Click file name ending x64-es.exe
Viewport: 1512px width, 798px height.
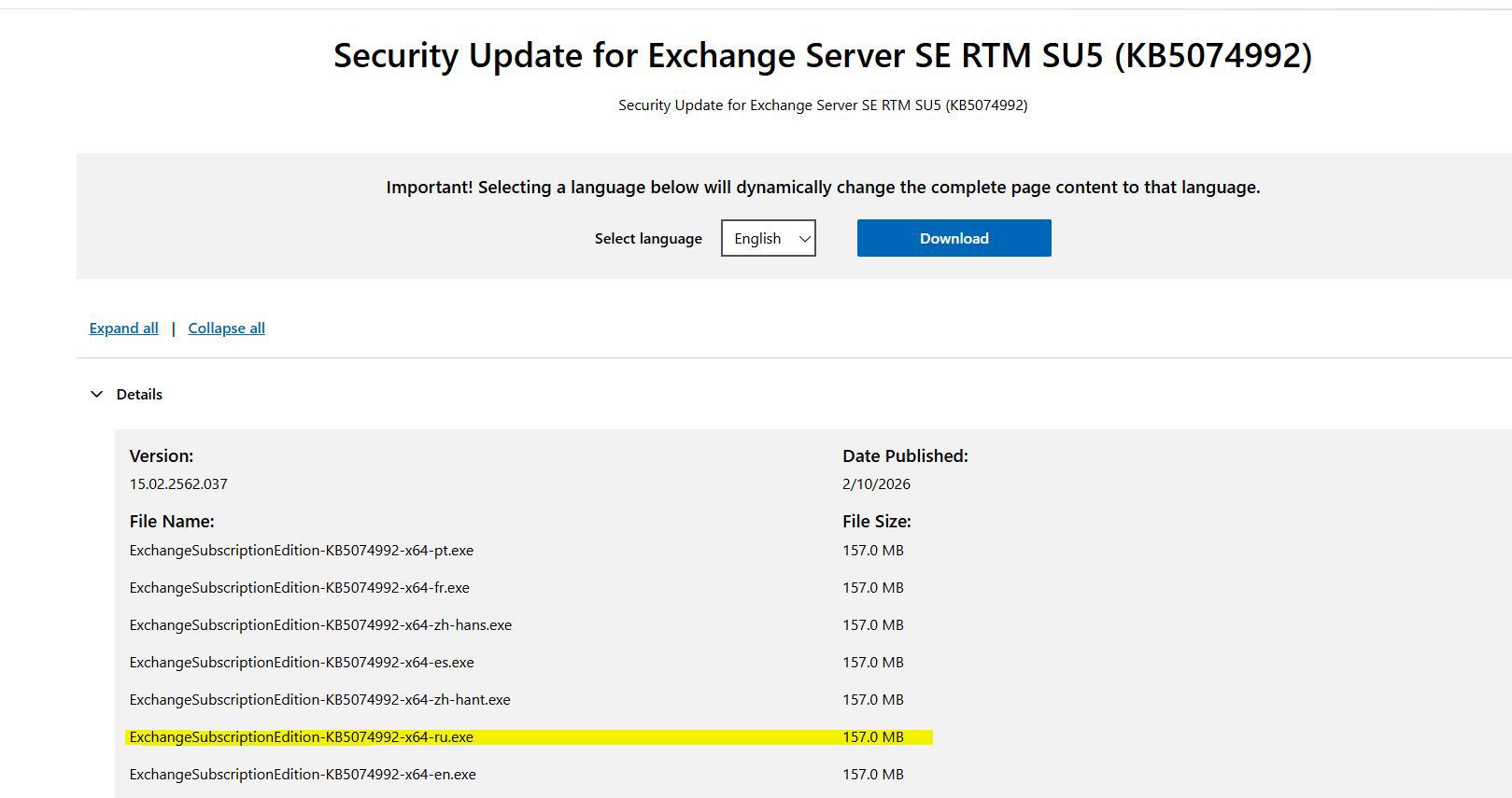point(302,663)
